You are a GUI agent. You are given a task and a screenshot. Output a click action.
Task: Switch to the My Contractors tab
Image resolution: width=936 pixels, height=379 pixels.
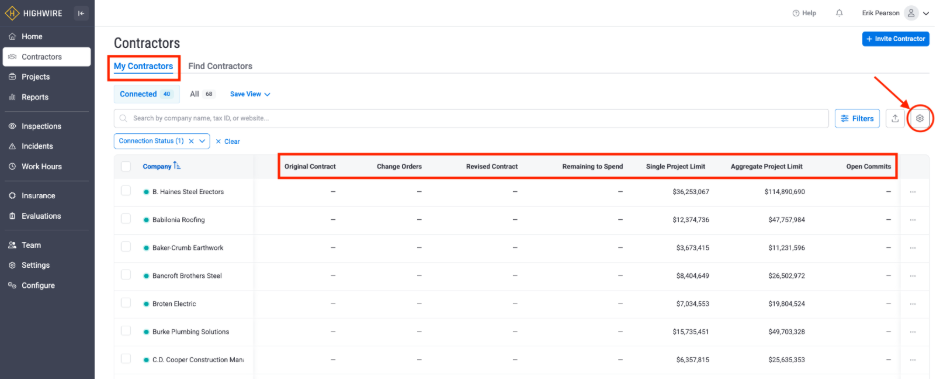(x=143, y=66)
